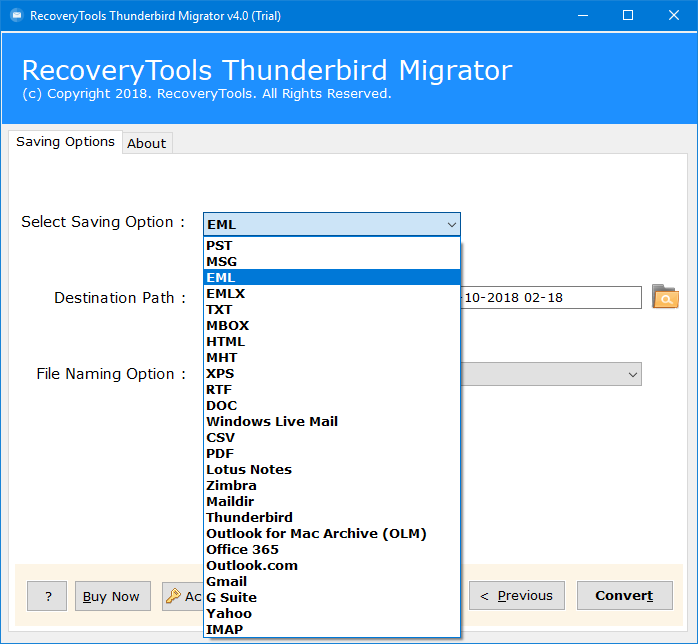
Task: Maximize the Thunderbird Migrator window
Action: coord(628,16)
